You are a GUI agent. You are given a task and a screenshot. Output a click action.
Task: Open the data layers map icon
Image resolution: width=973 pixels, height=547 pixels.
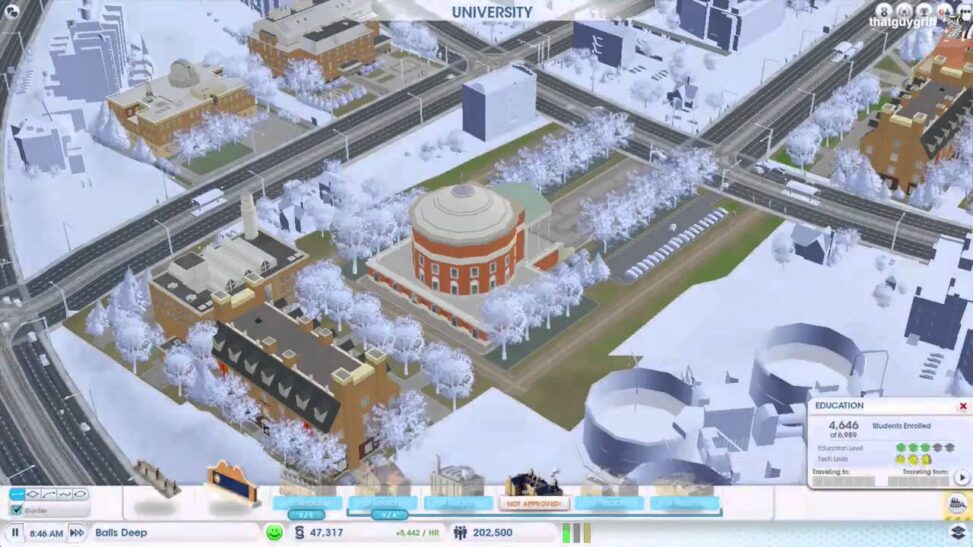(959, 532)
